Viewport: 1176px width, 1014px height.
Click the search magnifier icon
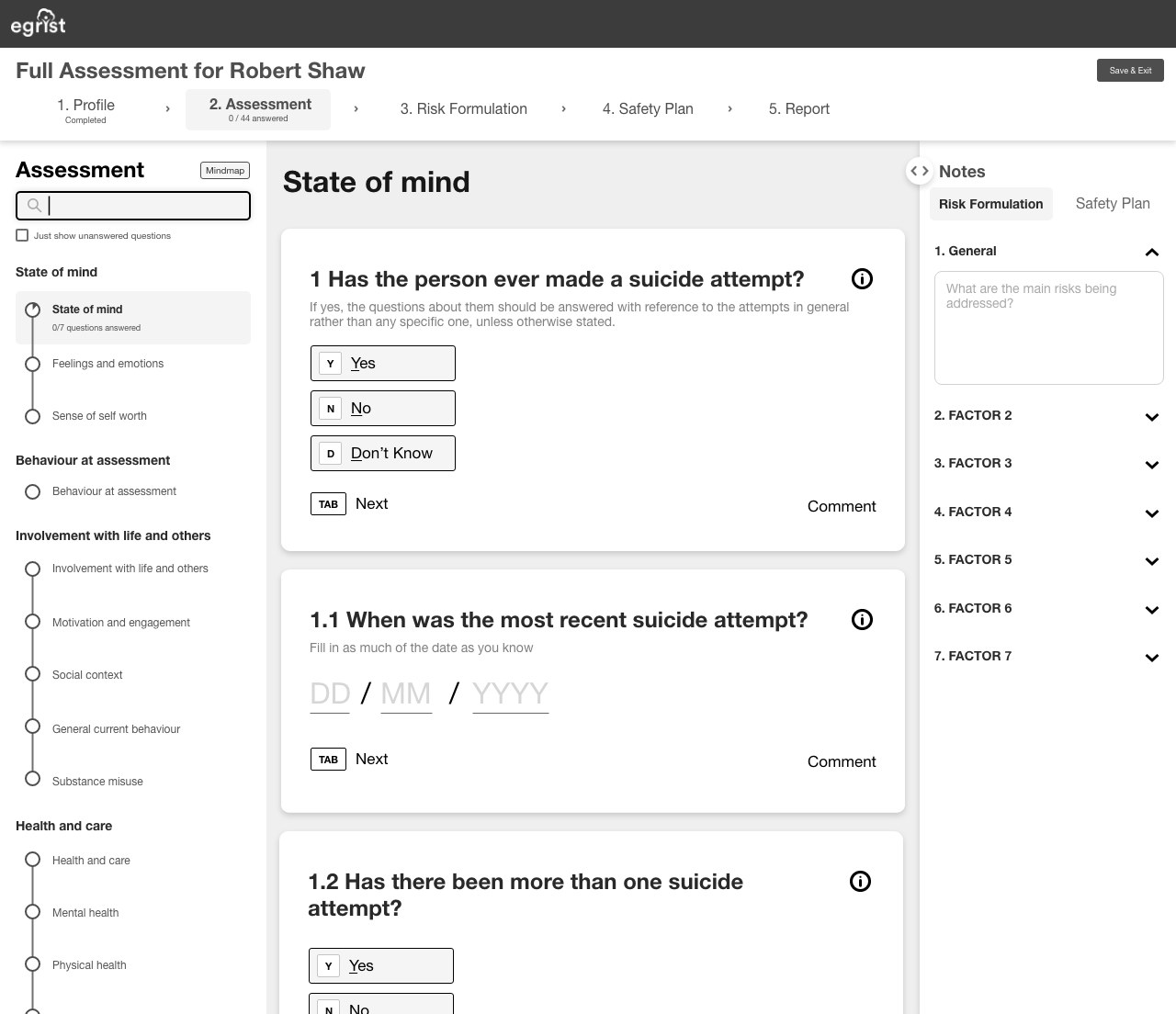34,205
